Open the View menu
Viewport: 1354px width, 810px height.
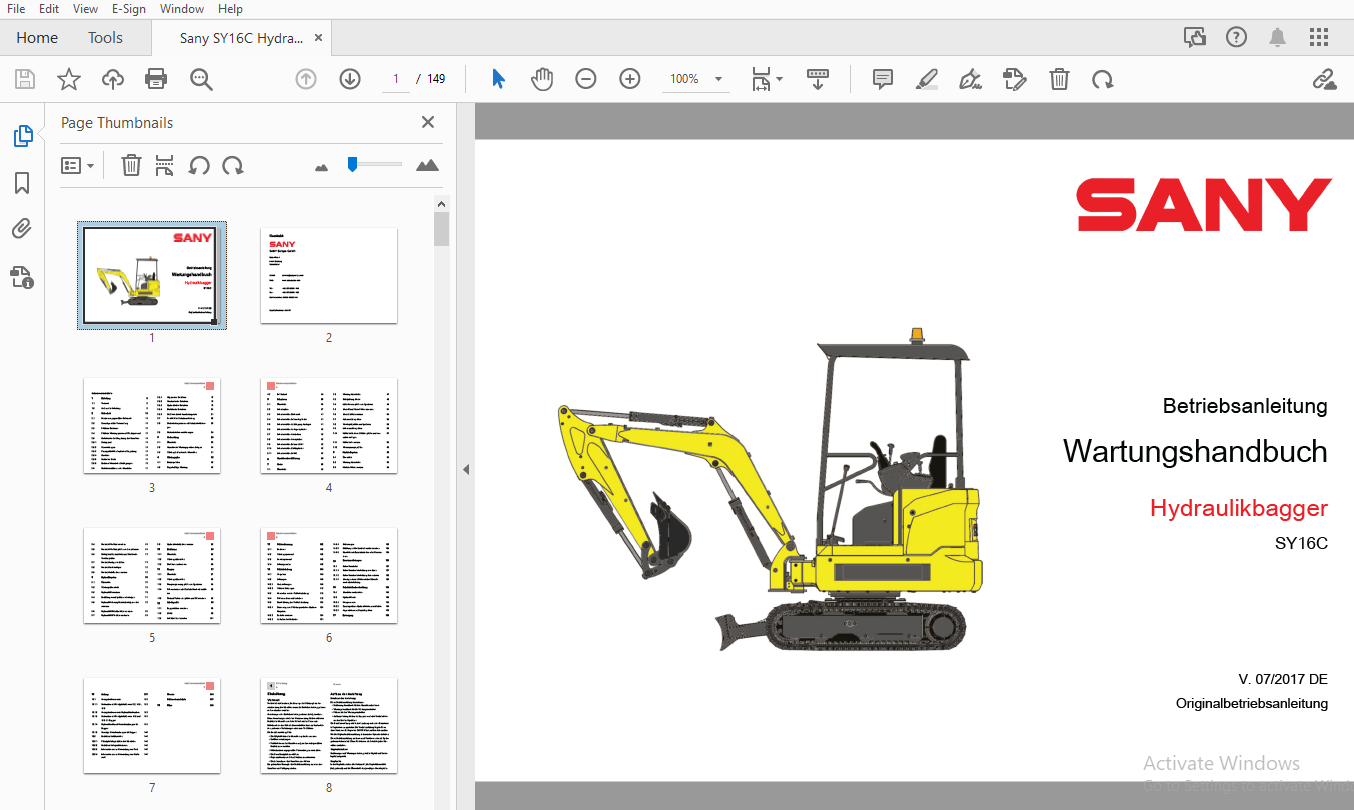(86, 9)
